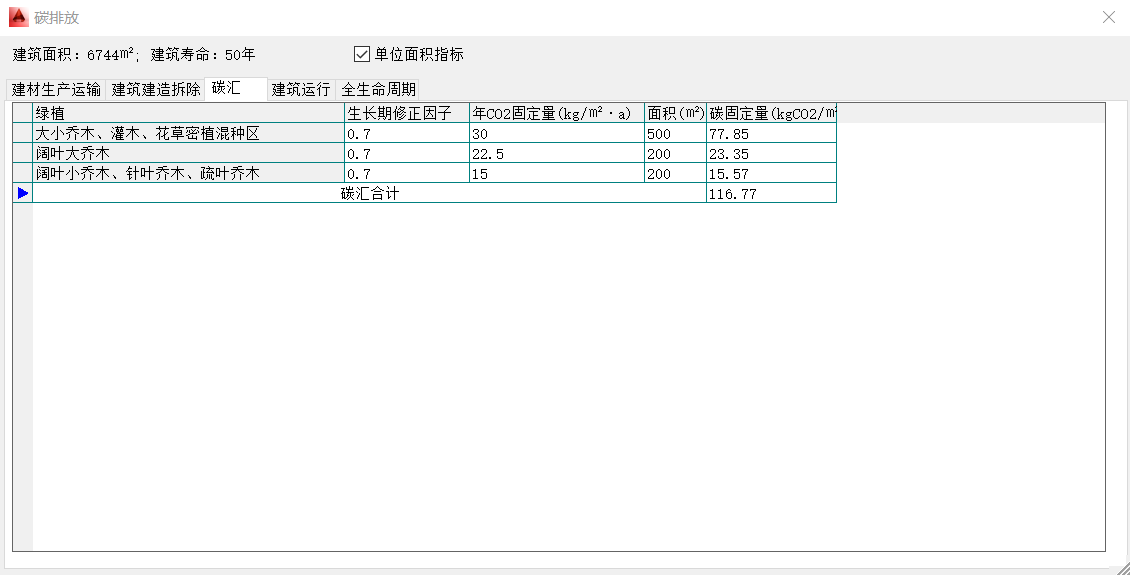Click the 面积(m²) column header
1130x575 pixels.
tap(675, 113)
